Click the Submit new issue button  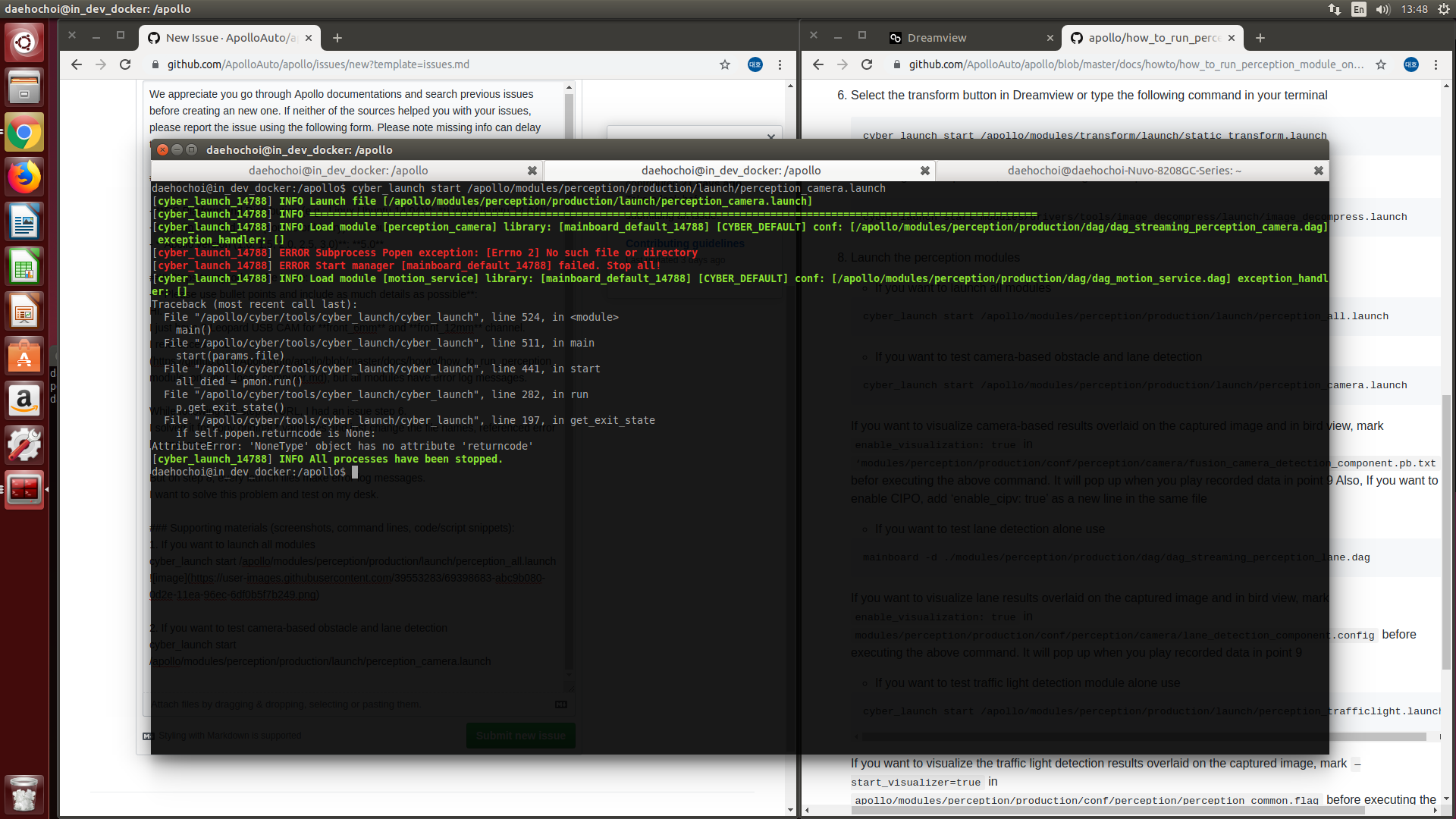click(521, 736)
